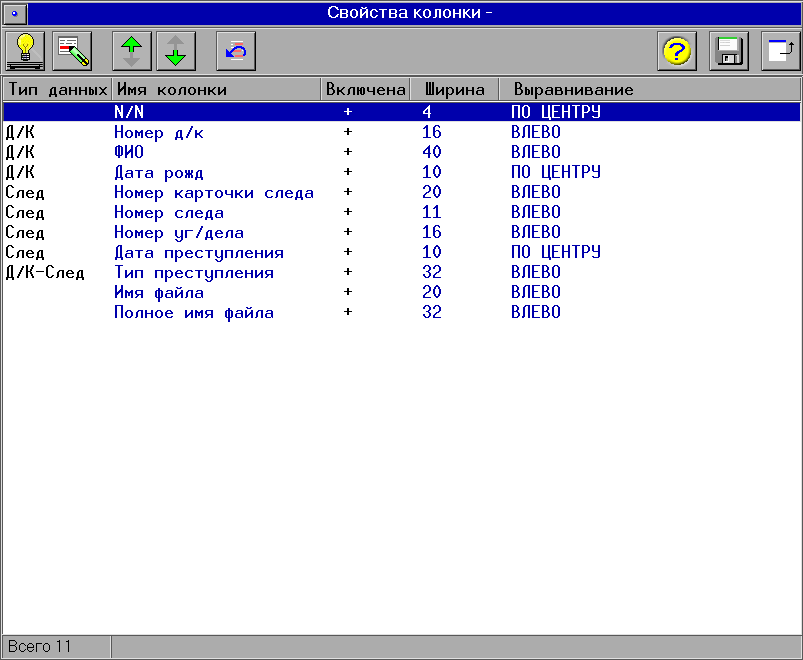Click ВЛЕВО for Полное имя файла
Viewport: 803px width, 660px height.
click(x=536, y=311)
